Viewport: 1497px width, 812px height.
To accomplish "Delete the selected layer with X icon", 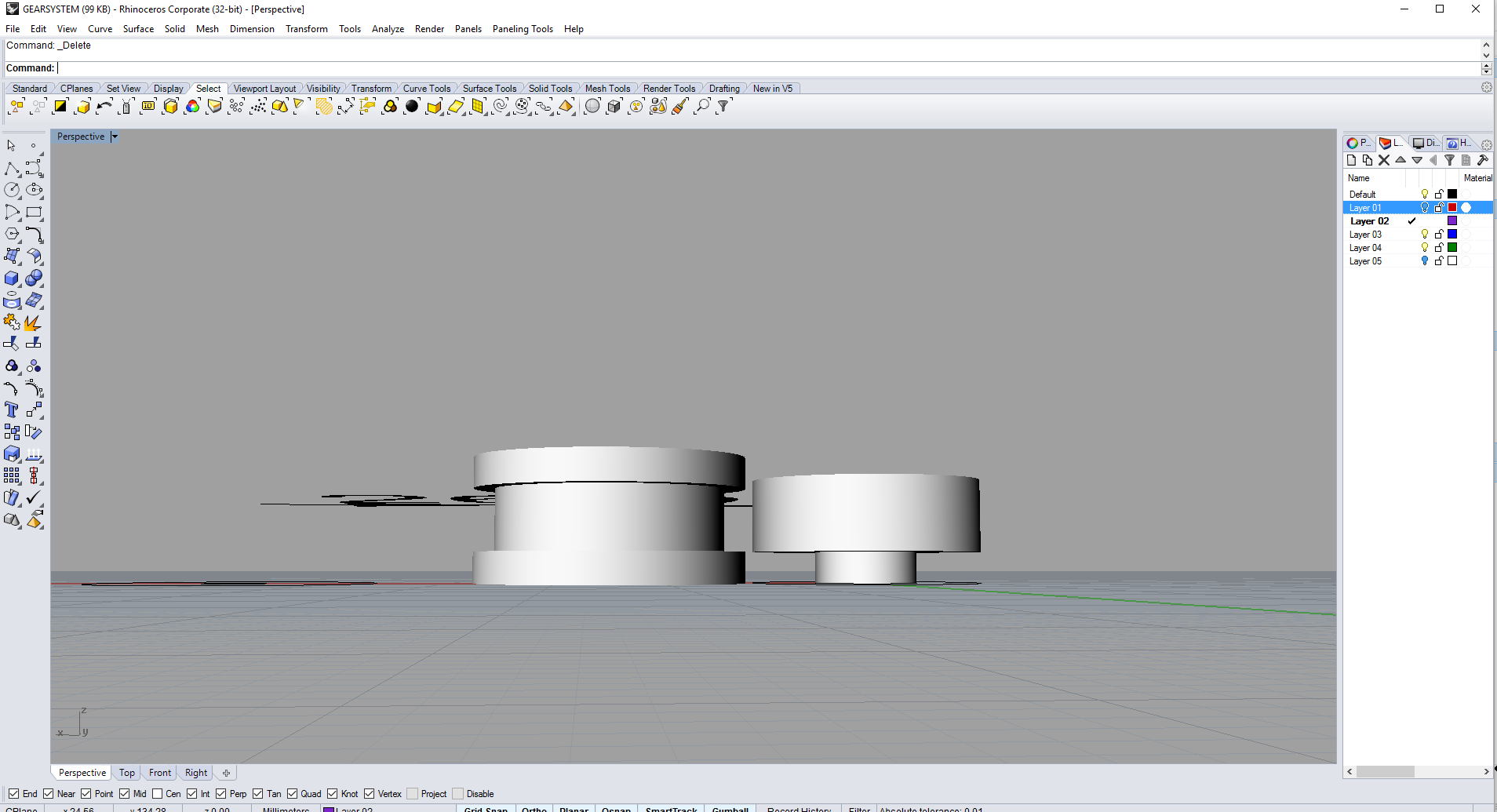I will point(1384,160).
